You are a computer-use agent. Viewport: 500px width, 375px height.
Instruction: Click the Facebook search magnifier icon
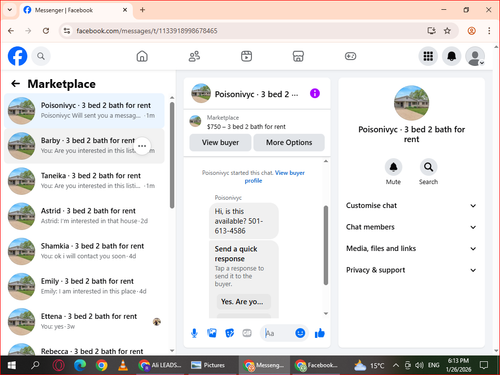coord(41,56)
